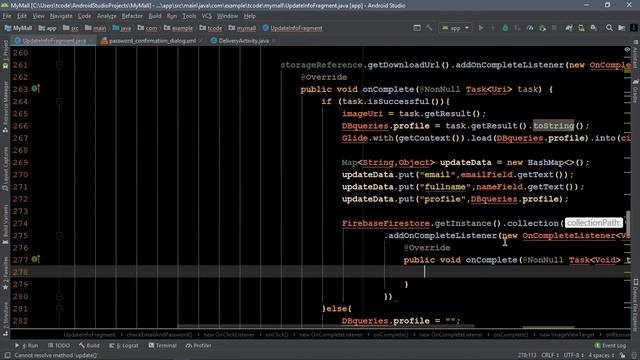The height and width of the screenshot is (360, 640).
Task: Click the Debug app bug icon
Action: [505, 28]
